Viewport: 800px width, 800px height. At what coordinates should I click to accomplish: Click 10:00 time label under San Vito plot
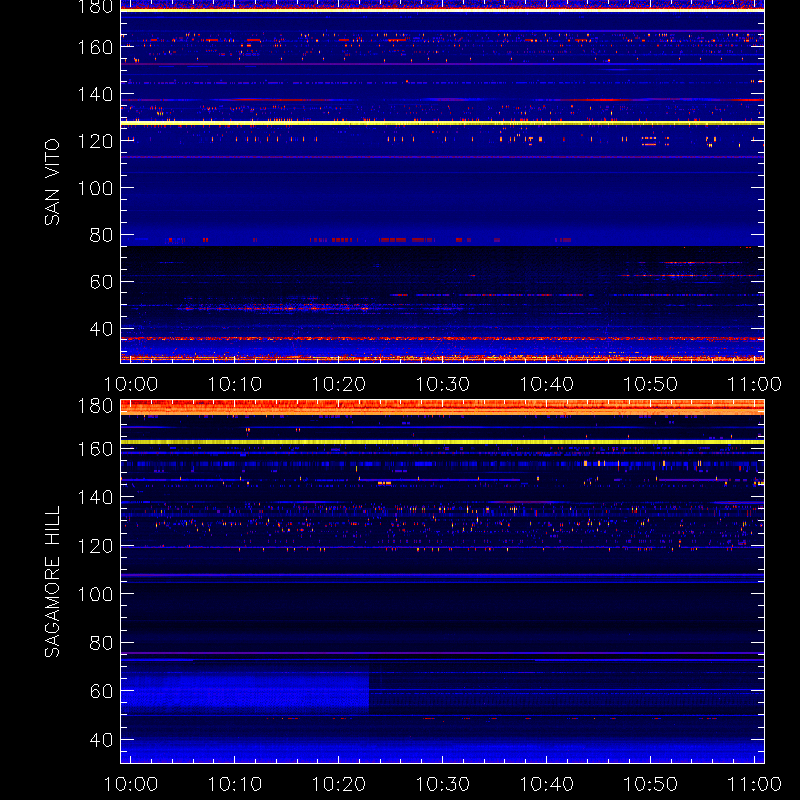131,384
